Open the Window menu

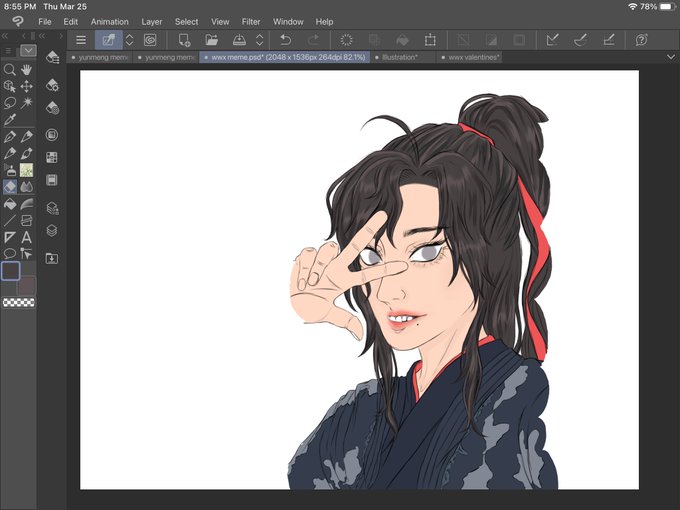tap(288, 22)
